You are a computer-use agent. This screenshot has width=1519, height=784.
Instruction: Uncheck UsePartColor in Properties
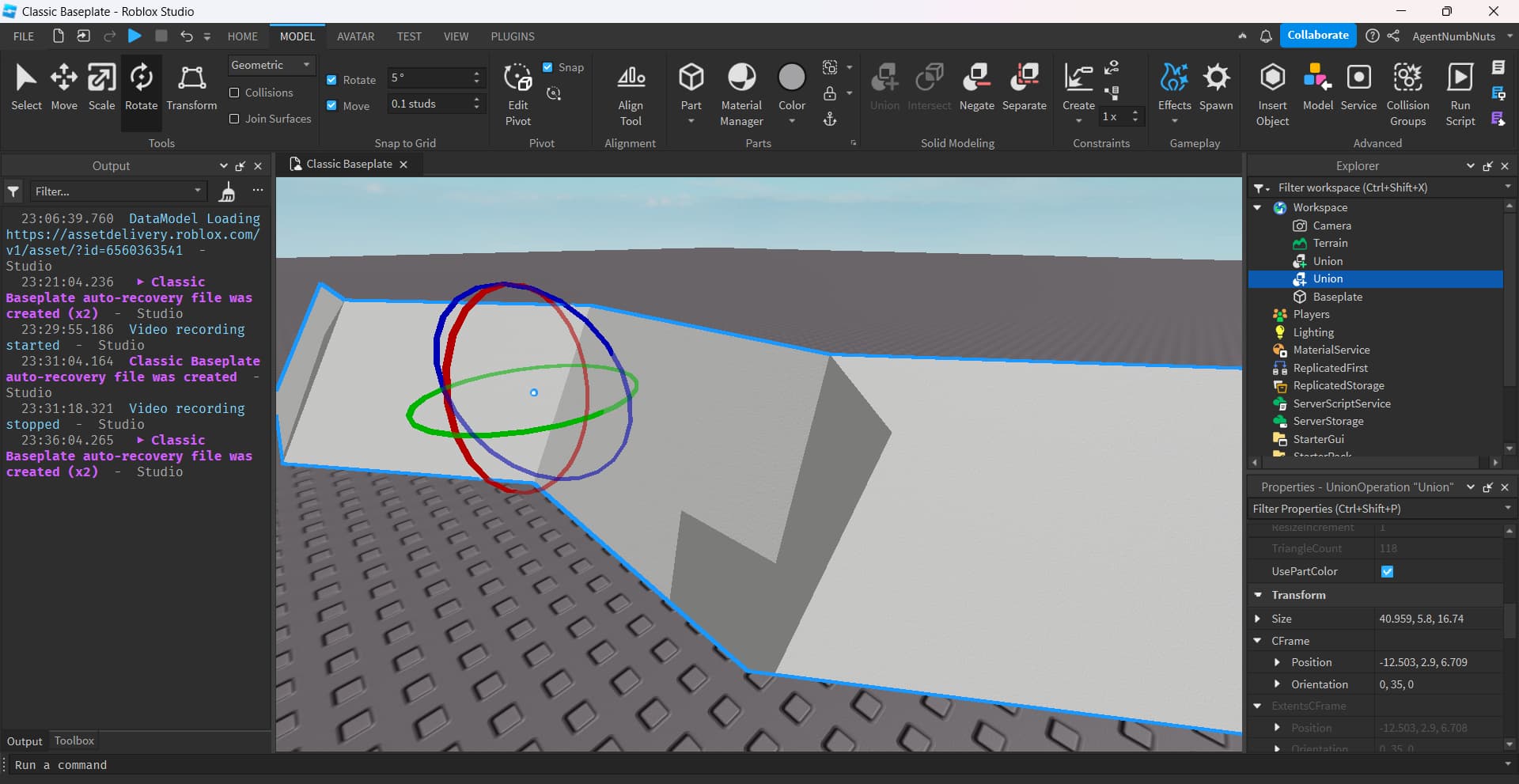(1388, 571)
